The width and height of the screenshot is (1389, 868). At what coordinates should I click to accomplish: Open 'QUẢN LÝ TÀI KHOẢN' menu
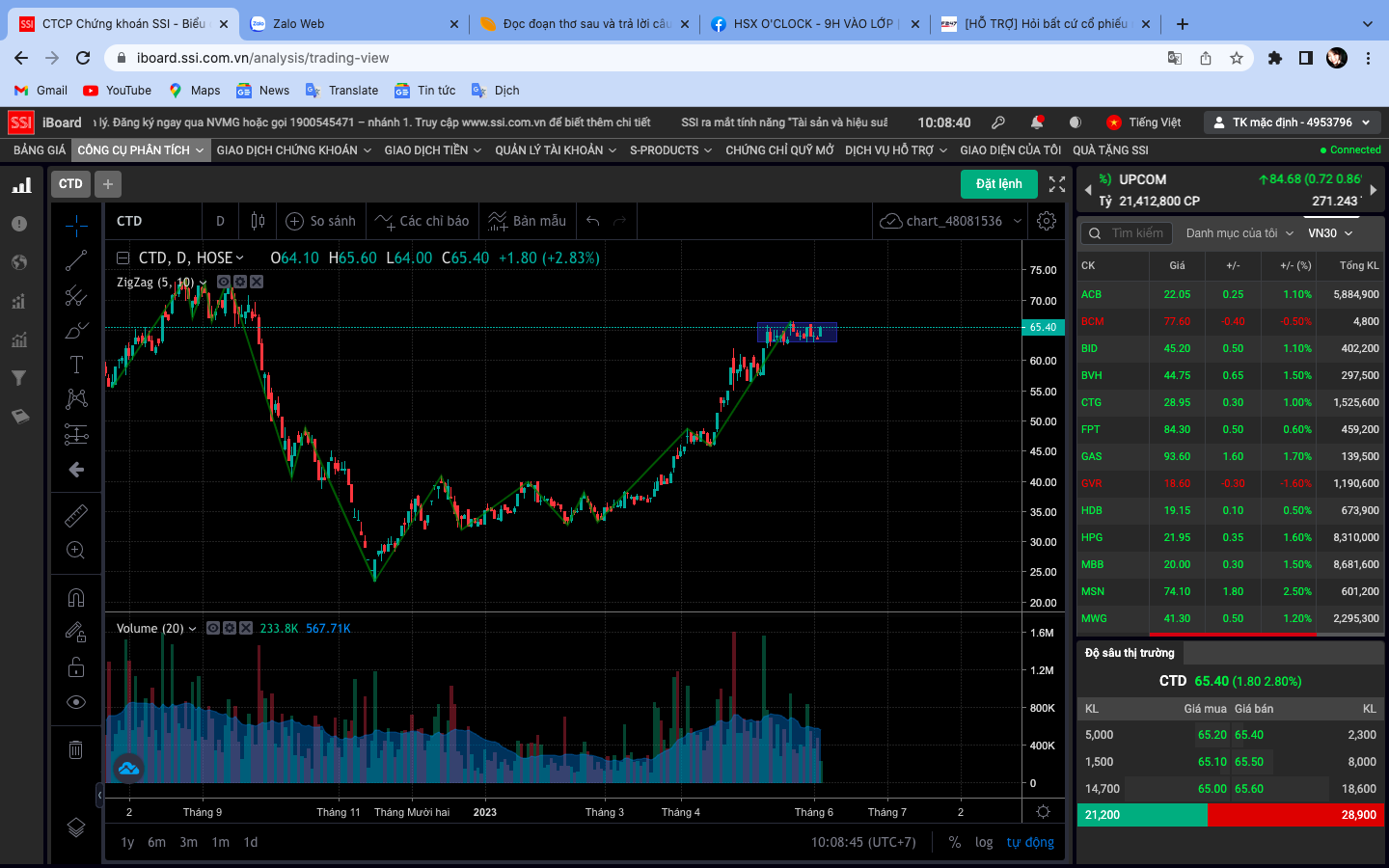pos(556,150)
